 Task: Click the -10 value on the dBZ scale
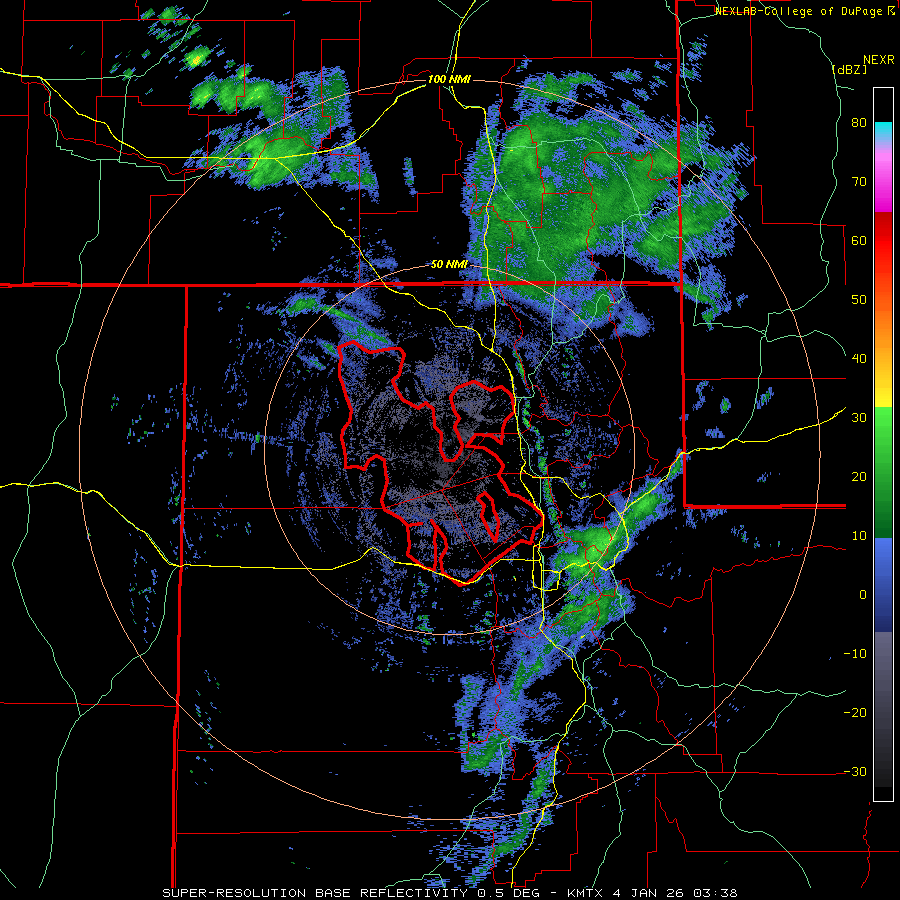(x=855, y=653)
